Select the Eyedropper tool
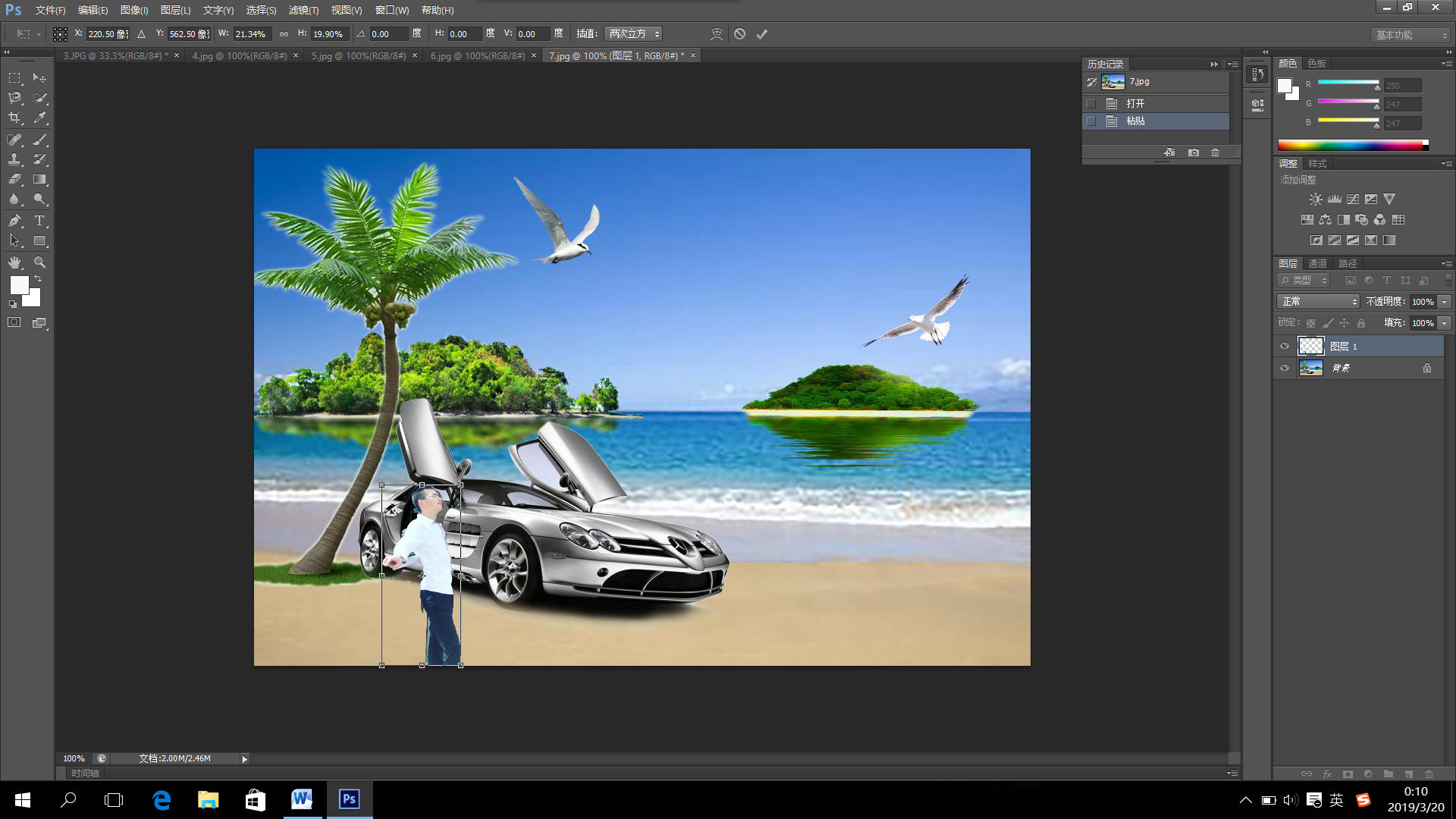 (39, 118)
